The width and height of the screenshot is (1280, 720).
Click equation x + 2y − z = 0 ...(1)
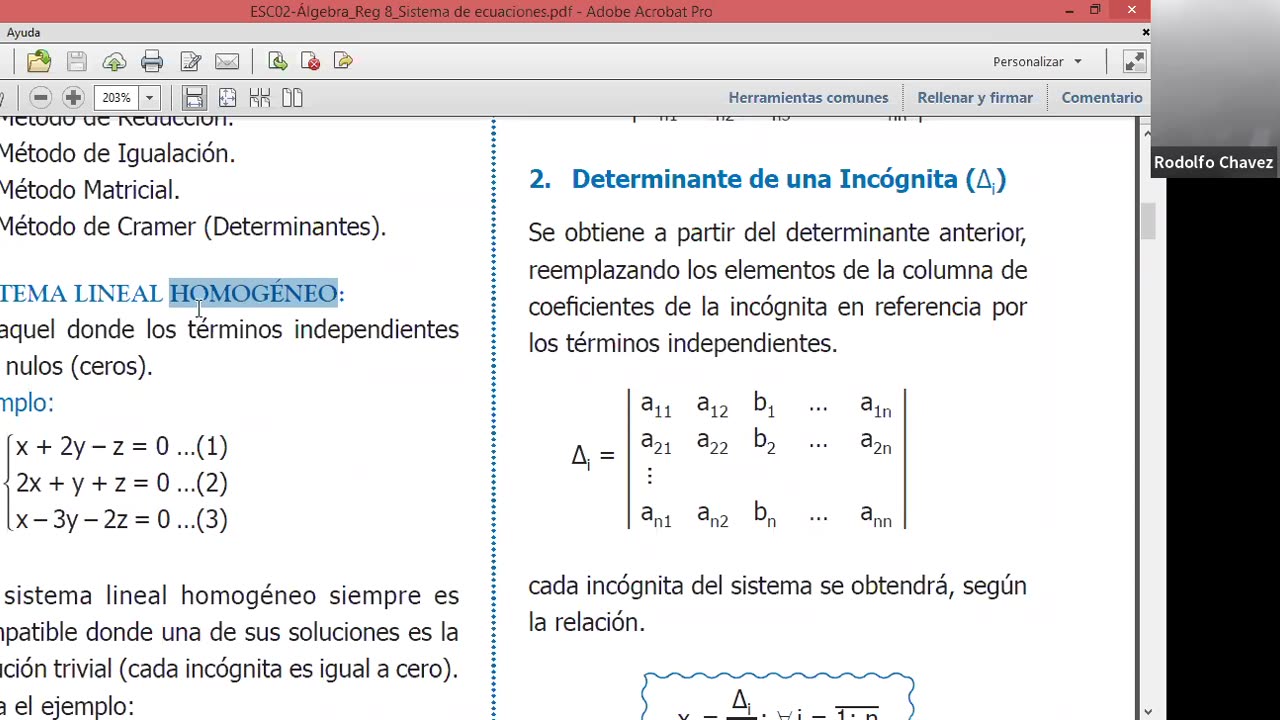click(122, 447)
